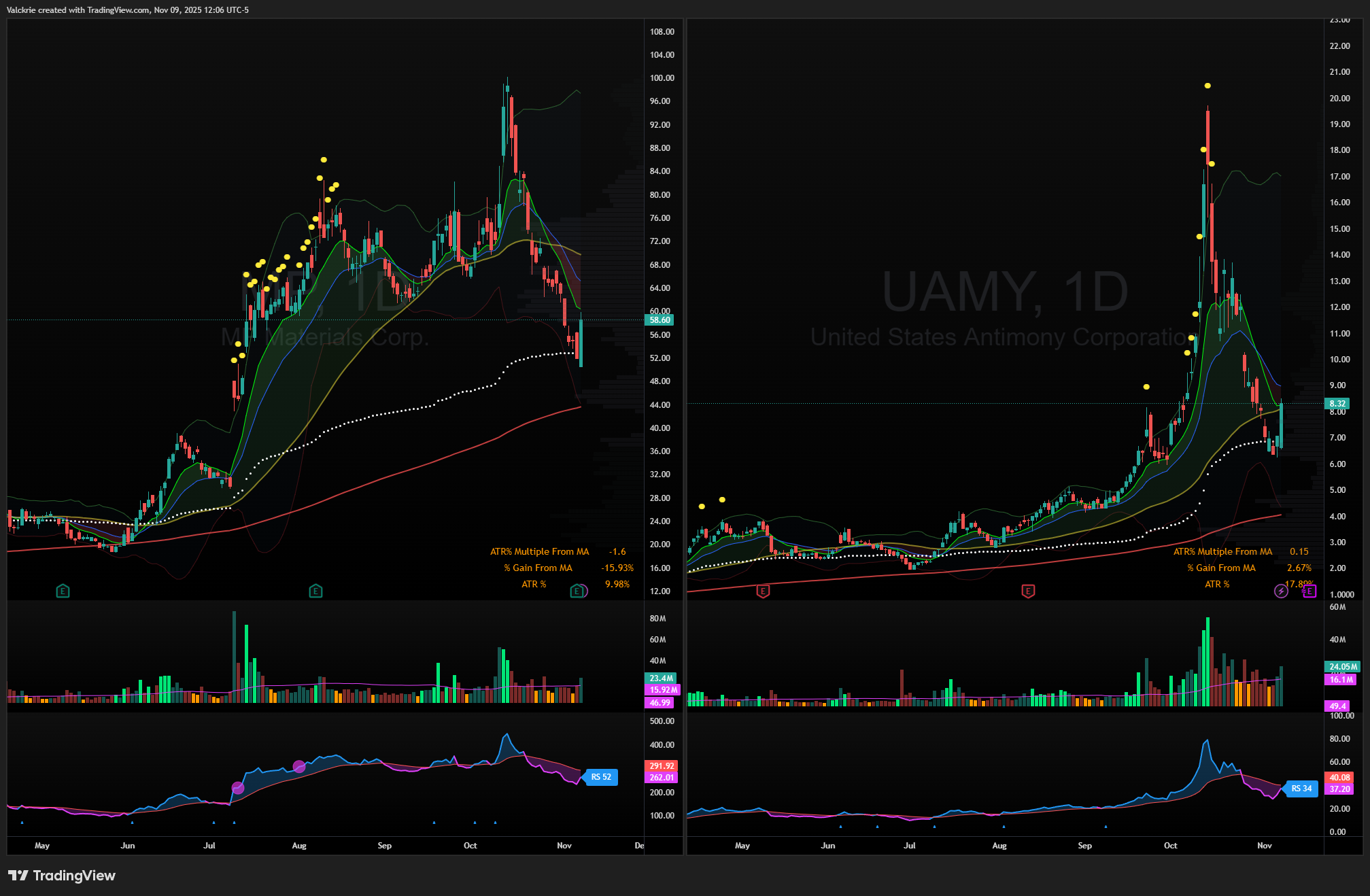
Task: Click the 58.60 current price label on MP chart
Action: point(660,320)
